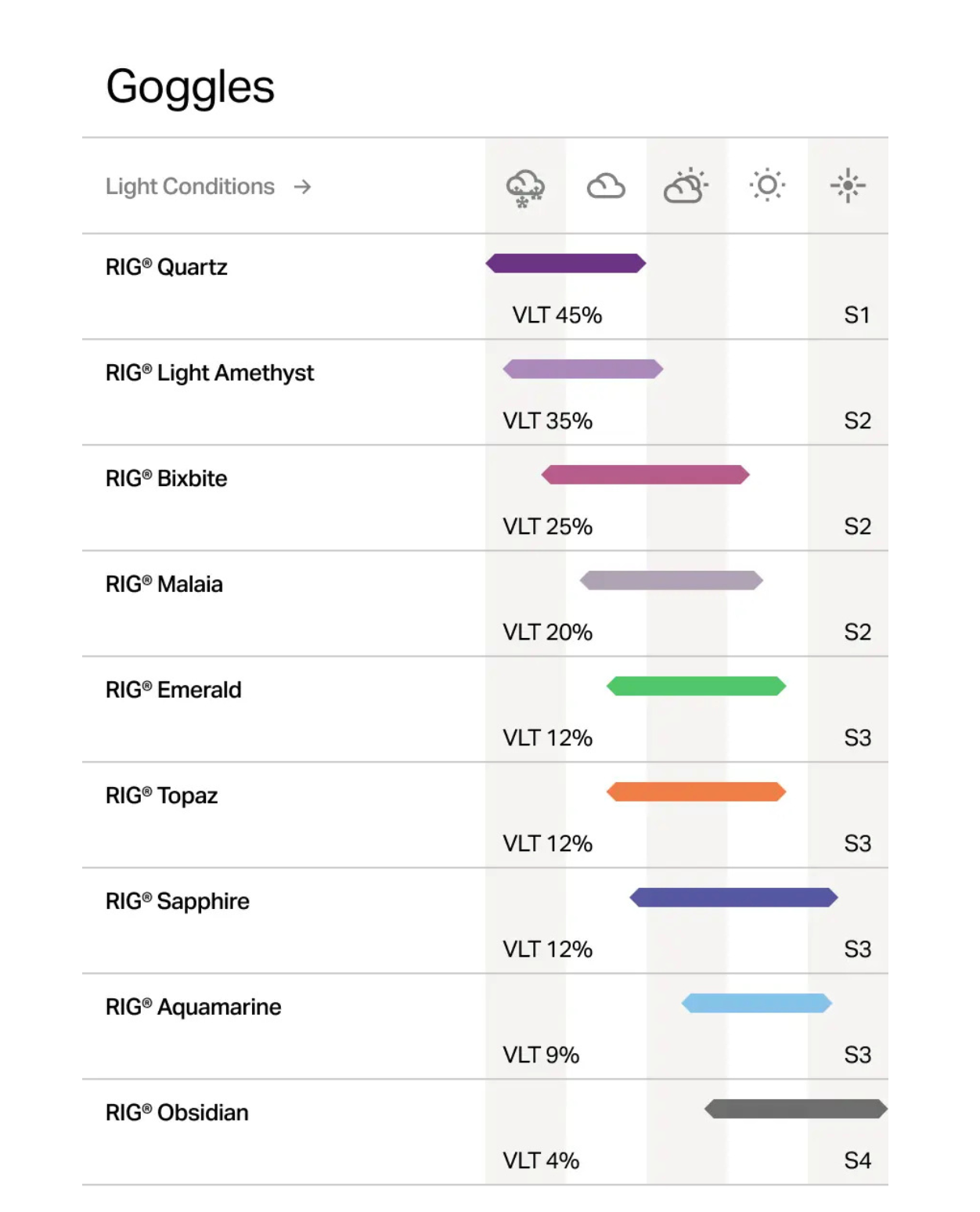Viewport: 980px width, 1212px height.
Task: Click the orange Topaz range bar
Action: click(x=696, y=792)
